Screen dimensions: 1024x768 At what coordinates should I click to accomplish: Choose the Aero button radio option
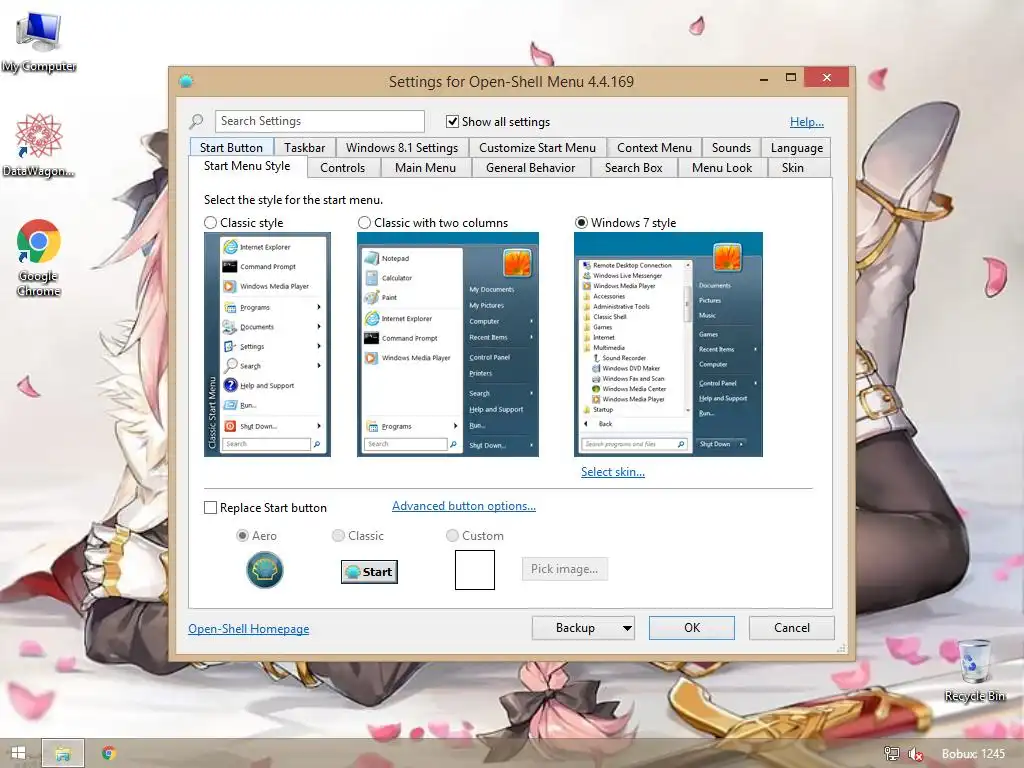pos(242,536)
